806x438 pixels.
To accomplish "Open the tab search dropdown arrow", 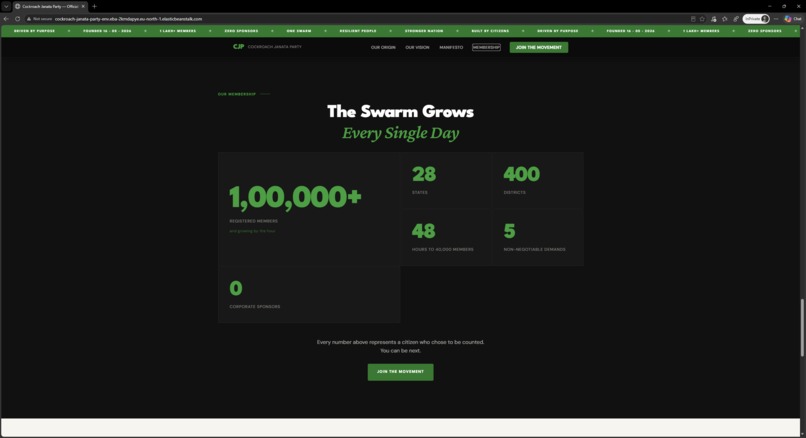I will tap(6, 7).
